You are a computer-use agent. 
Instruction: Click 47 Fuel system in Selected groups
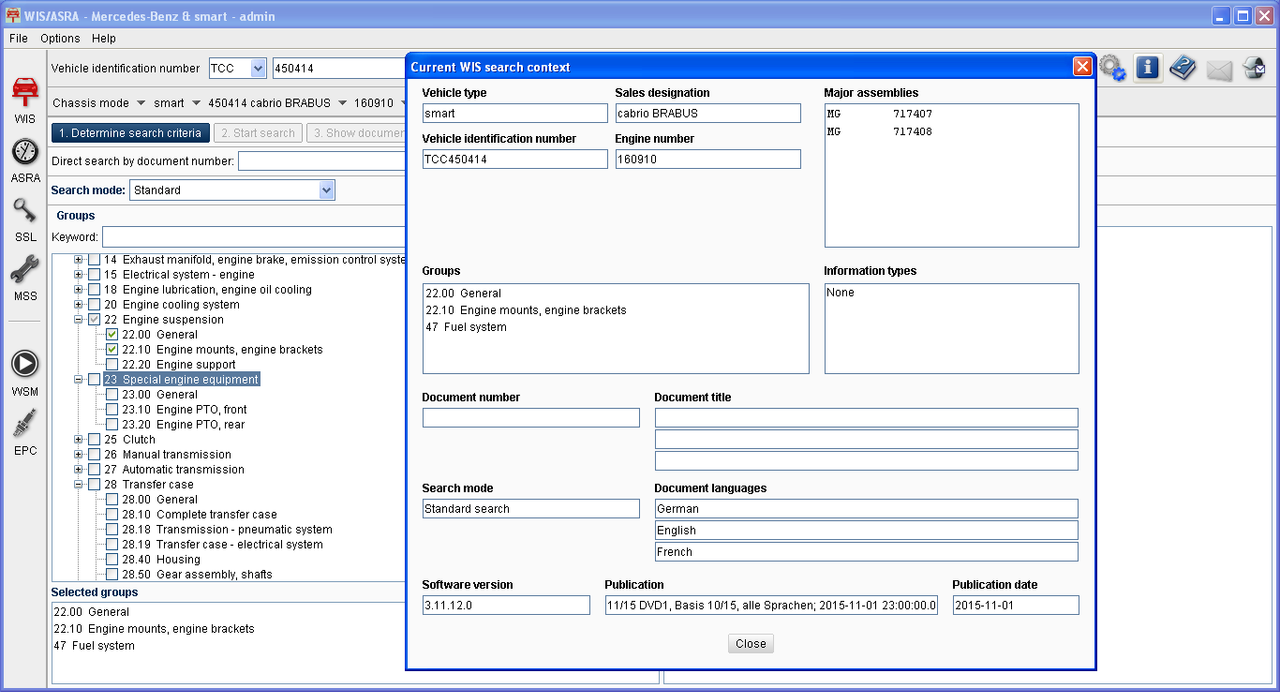pyautogui.click(x=93, y=646)
